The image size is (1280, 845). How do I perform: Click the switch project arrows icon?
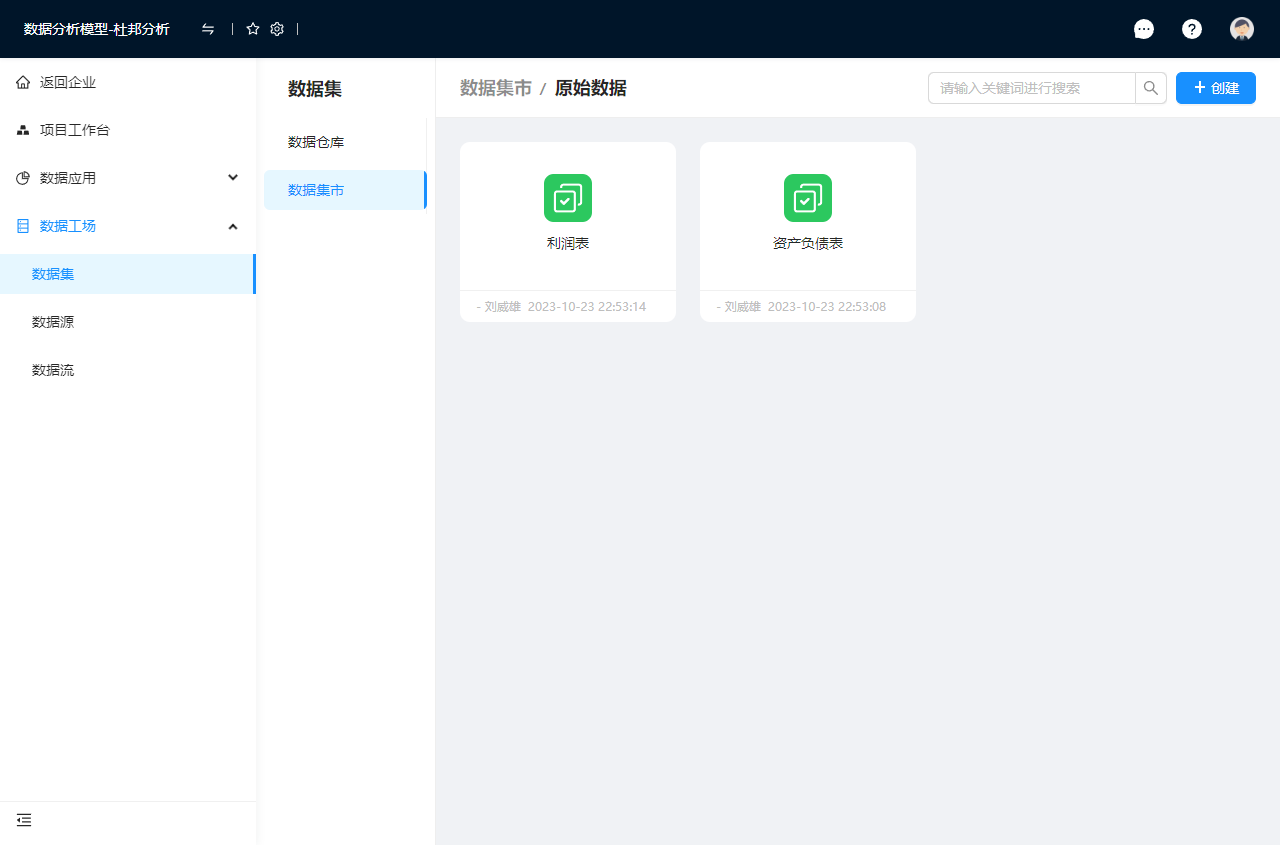click(x=208, y=29)
